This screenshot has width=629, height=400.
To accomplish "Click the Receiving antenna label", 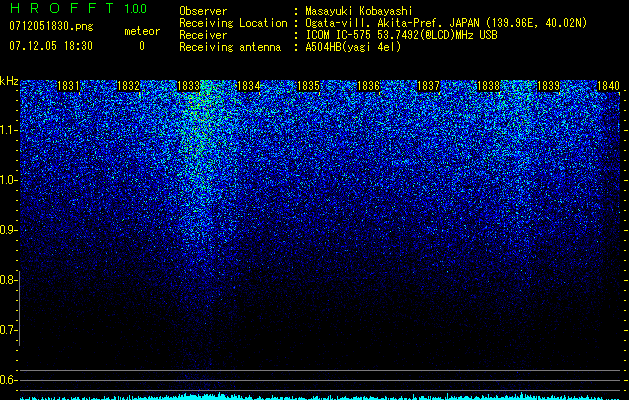I will 230,47.
